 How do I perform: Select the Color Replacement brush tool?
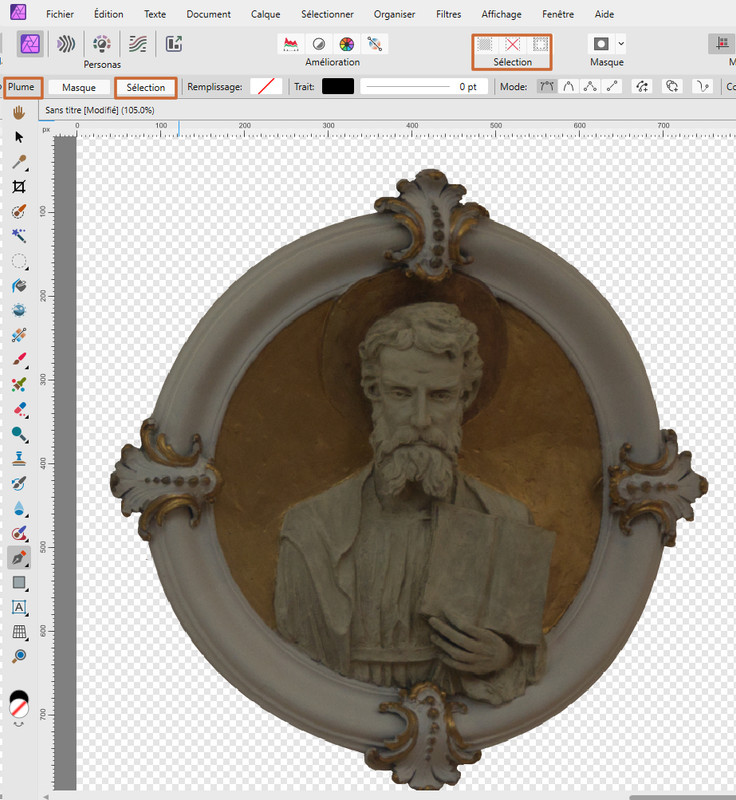point(19,384)
